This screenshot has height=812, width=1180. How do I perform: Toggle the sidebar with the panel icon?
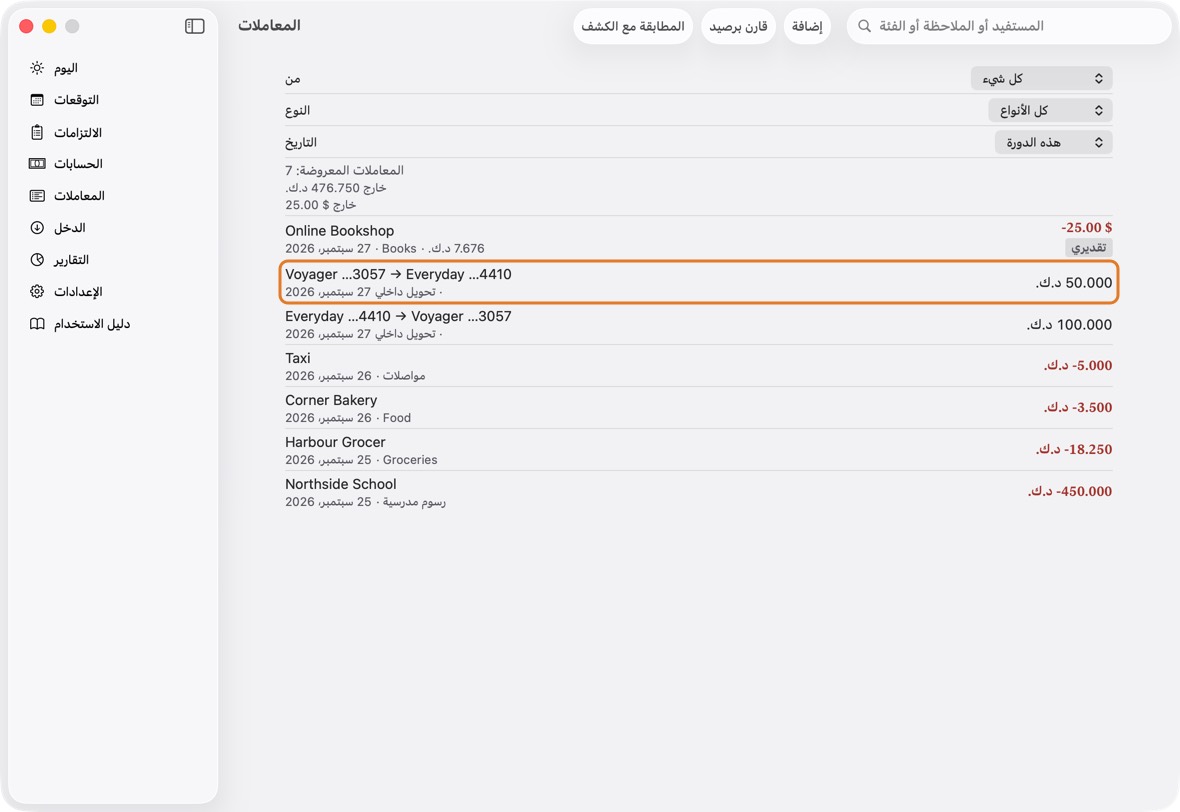tap(194, 26)
